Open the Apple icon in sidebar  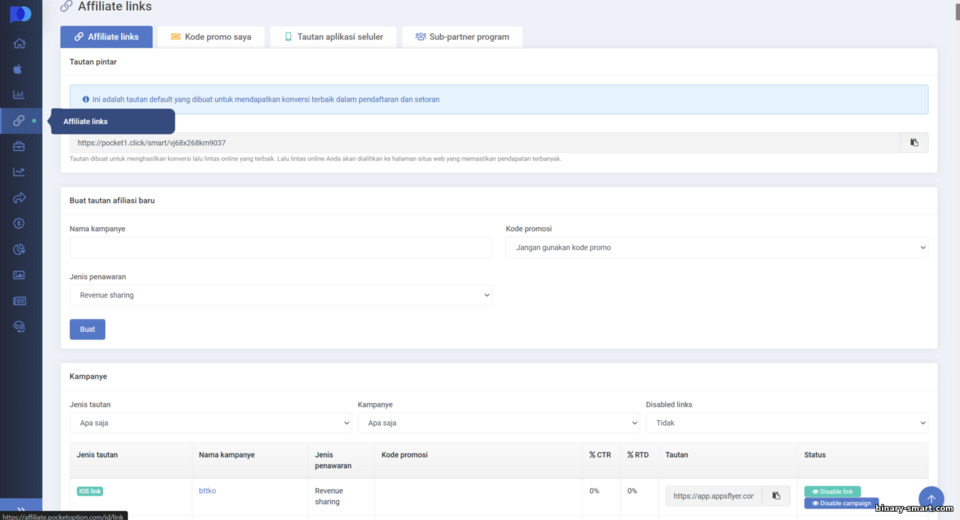point(18,69)
